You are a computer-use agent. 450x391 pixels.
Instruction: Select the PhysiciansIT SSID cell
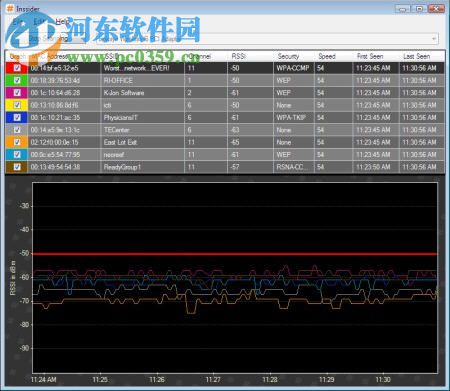tap(142, 118)
